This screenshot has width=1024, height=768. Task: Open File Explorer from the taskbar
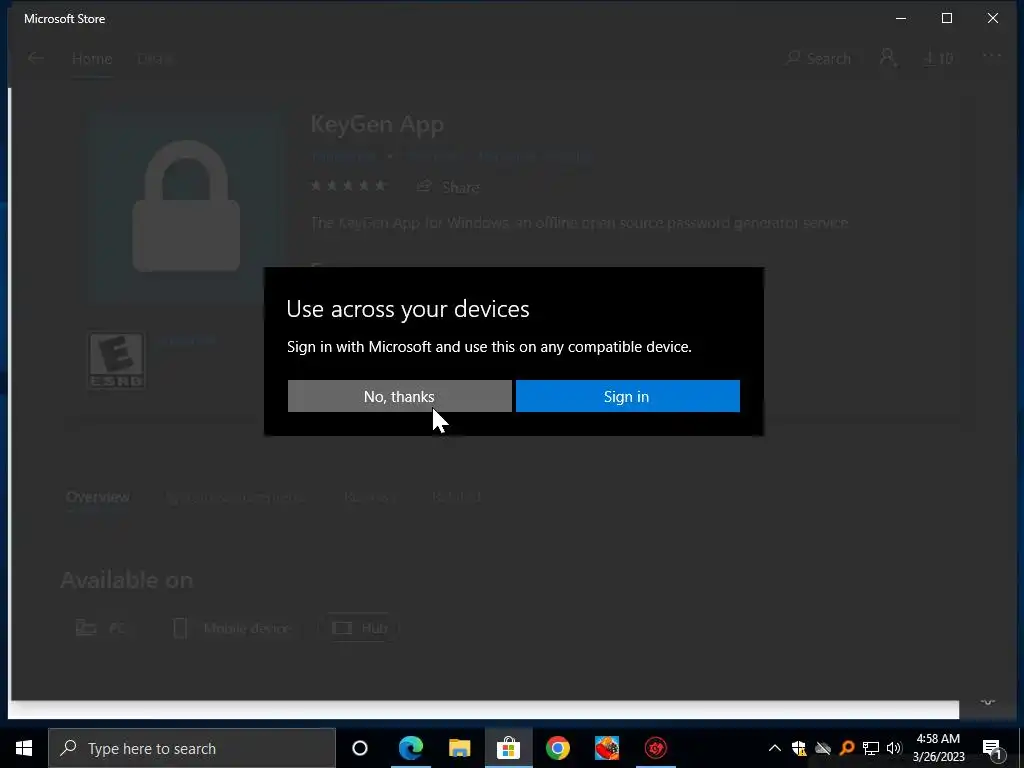point(460,748)
